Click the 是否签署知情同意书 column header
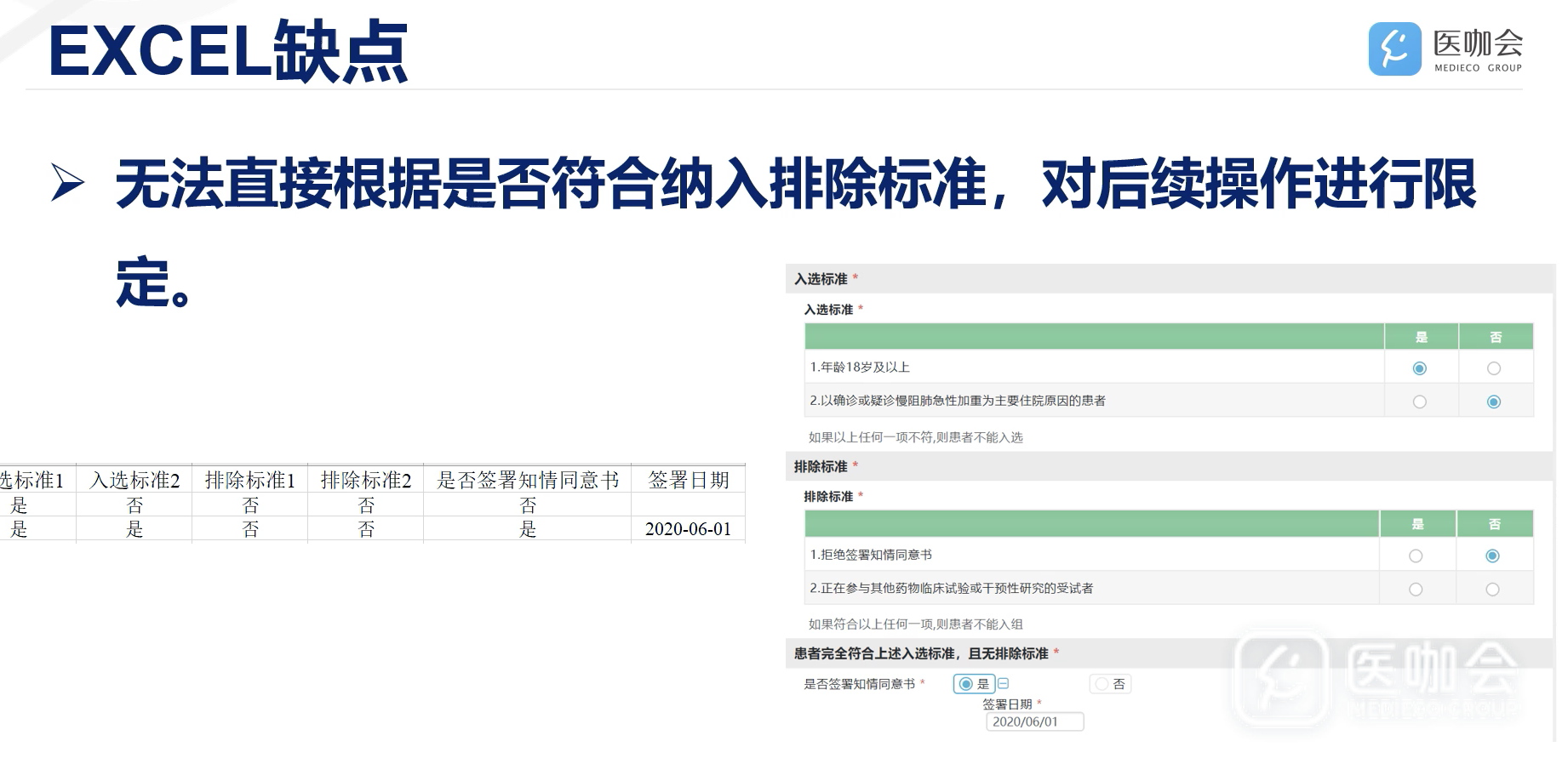Screen dimensions: 1568x764 pyautogui.click(x=527, y=481)
